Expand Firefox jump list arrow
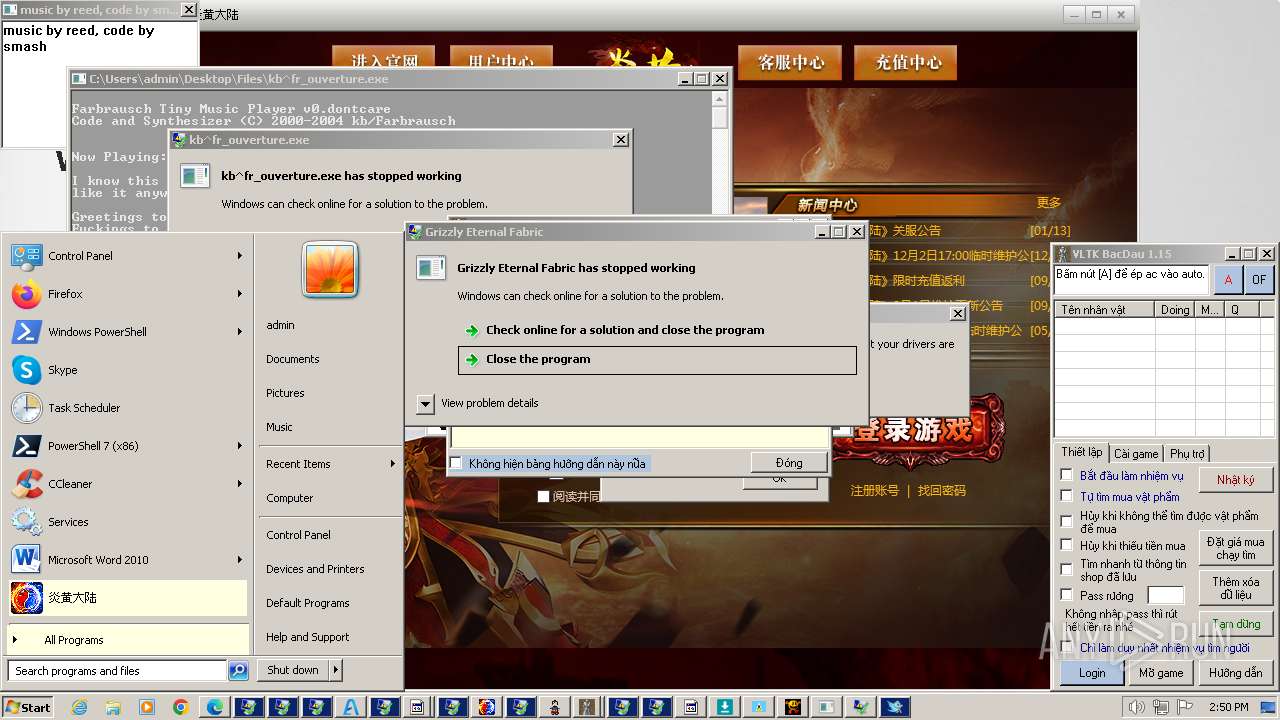Screen dimensions: 1280x720 [x=240, y=294]
